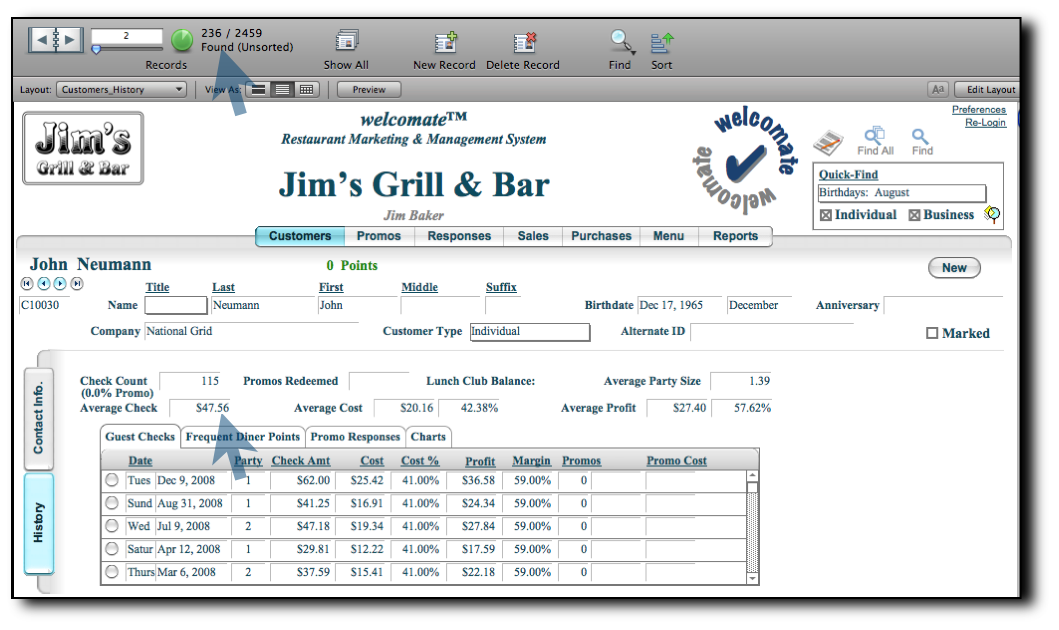Screen dimensions: 1059x630
Task: Switch to Form view icon
Action: coord(259,90)
